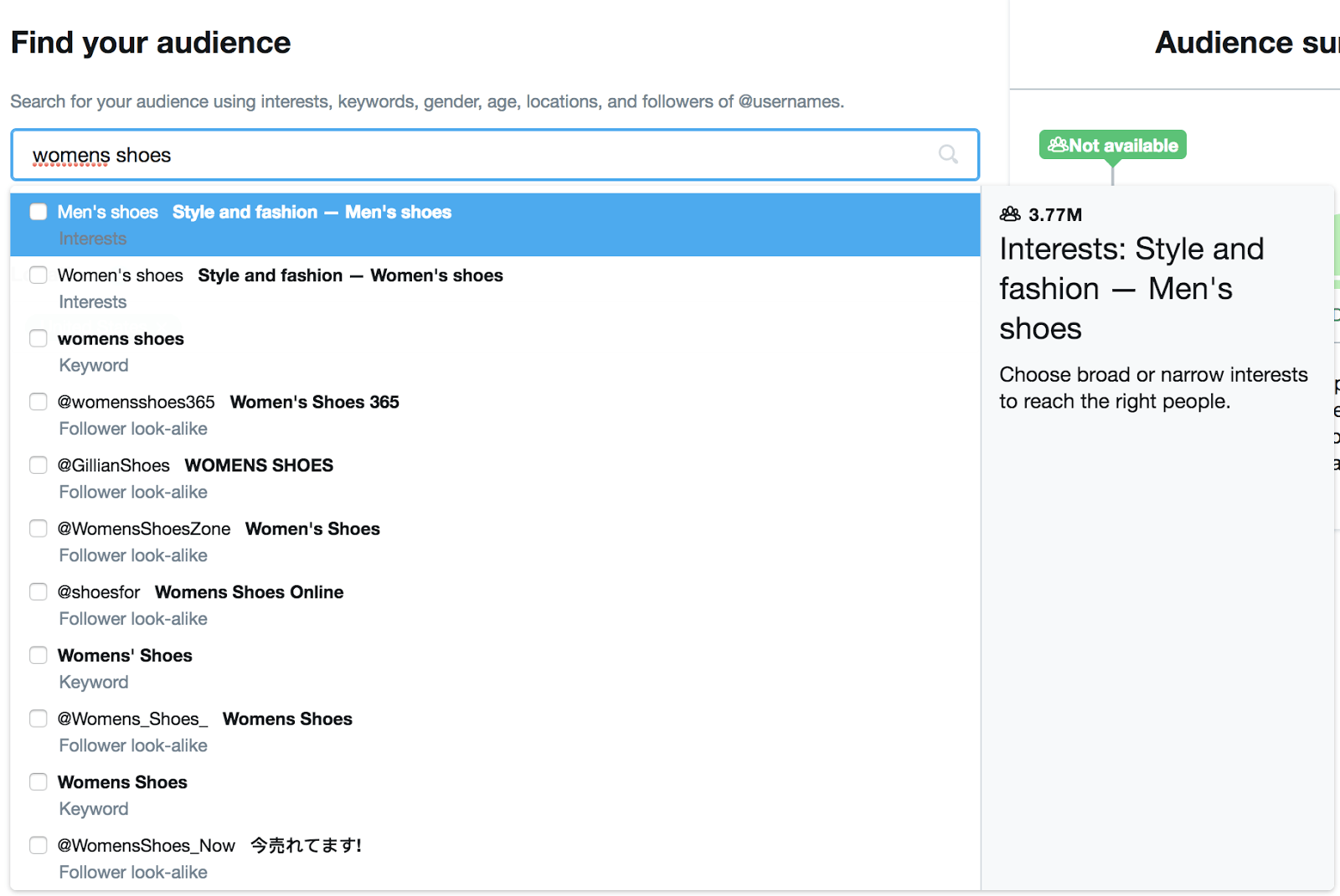Click the audience people icon beside 3.77M
The width and height of the screenshot is (1340, 896).
coord(1010,214)
